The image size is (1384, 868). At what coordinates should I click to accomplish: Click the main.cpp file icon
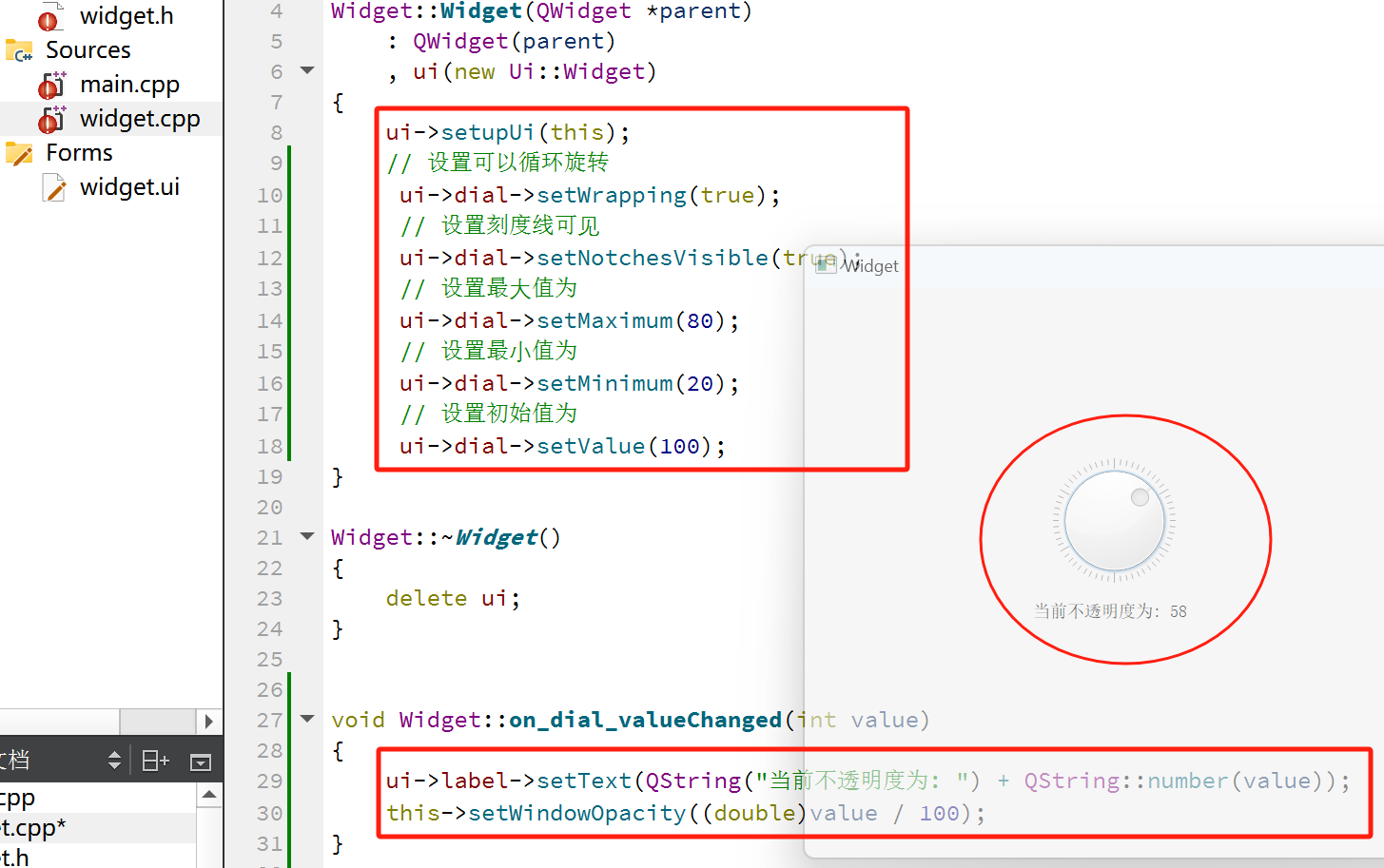(x=52, y=85)
